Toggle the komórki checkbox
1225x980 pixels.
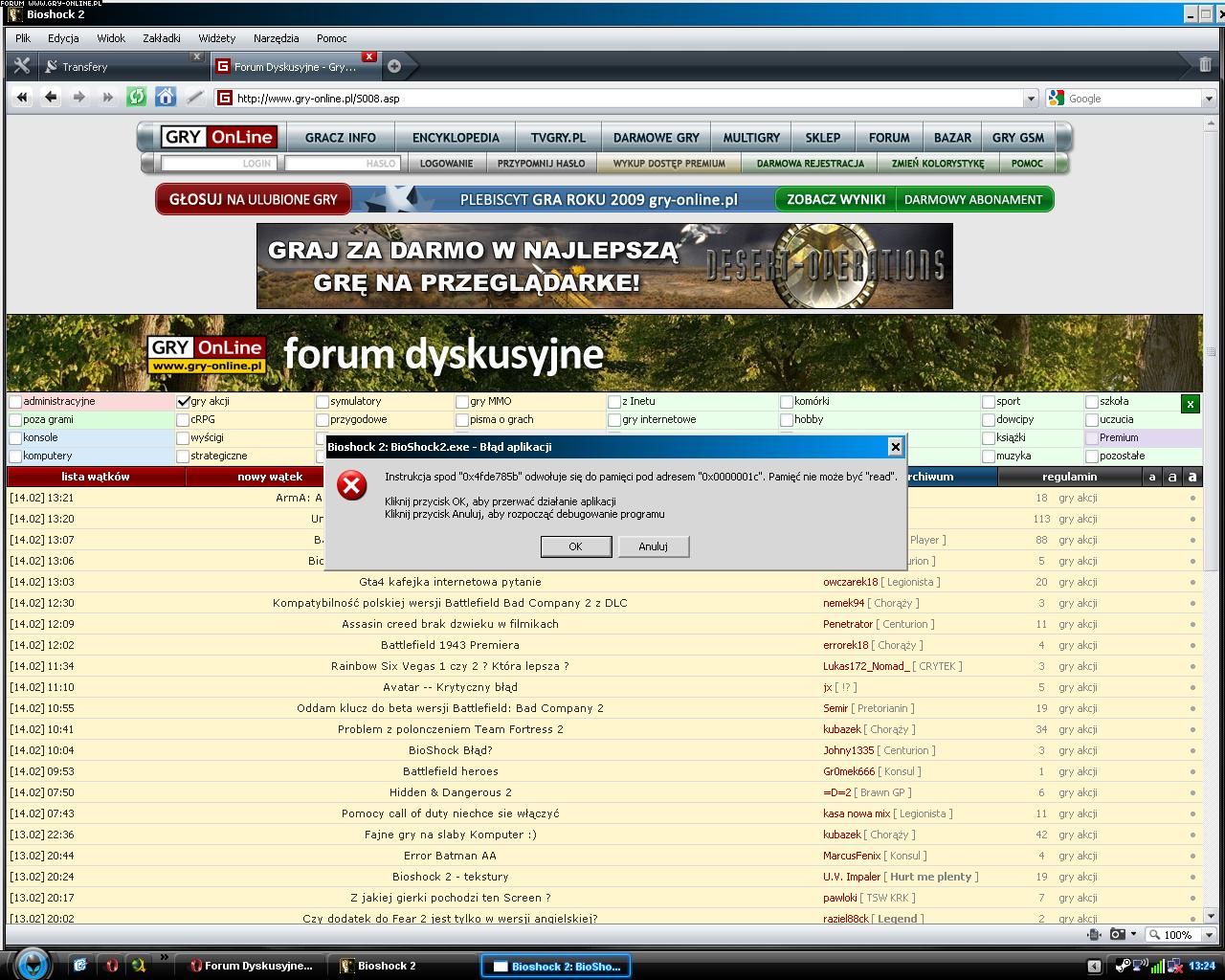[787, 402]
